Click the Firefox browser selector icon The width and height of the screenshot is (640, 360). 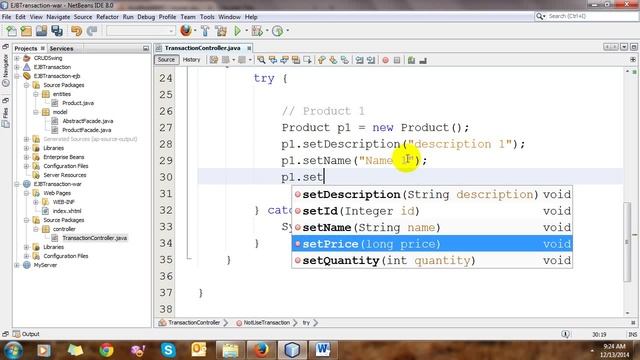click(186, 30)
